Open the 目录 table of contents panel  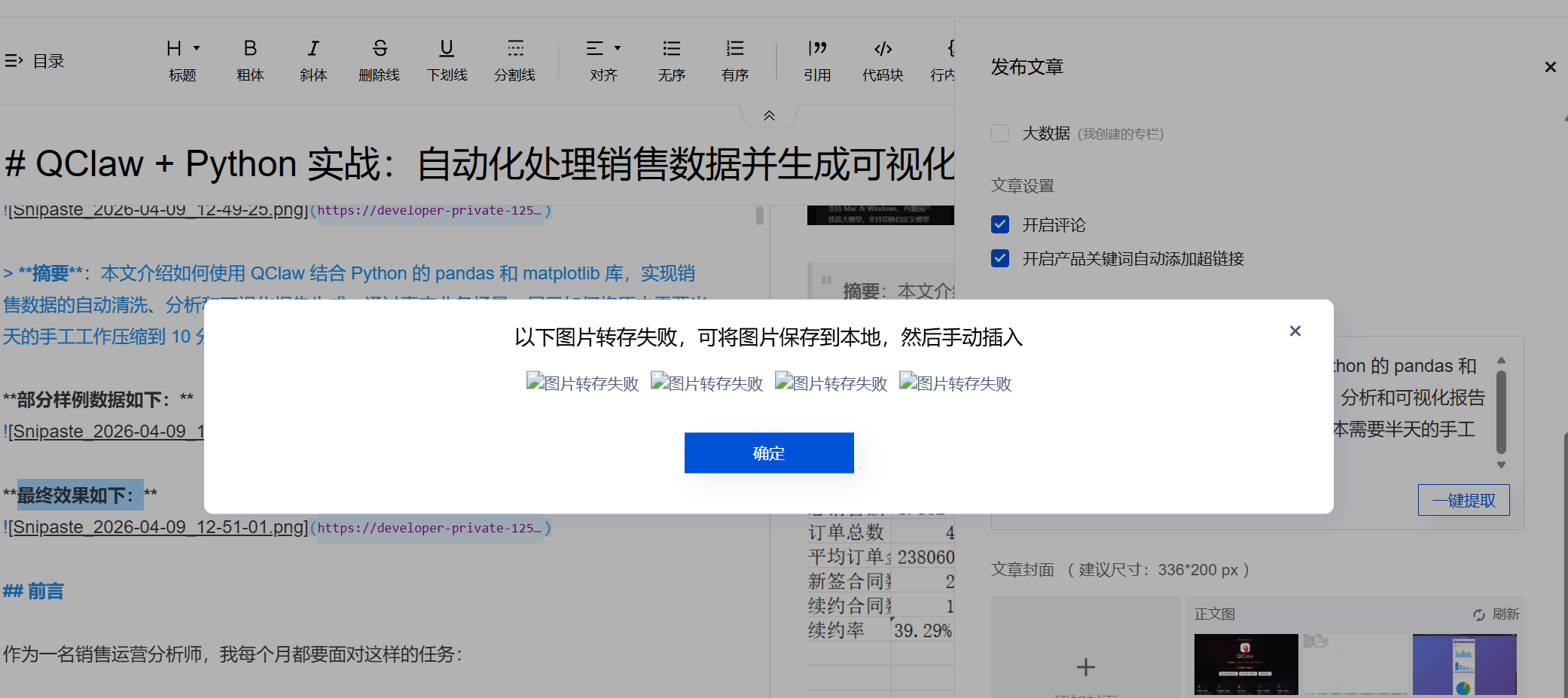35,61
